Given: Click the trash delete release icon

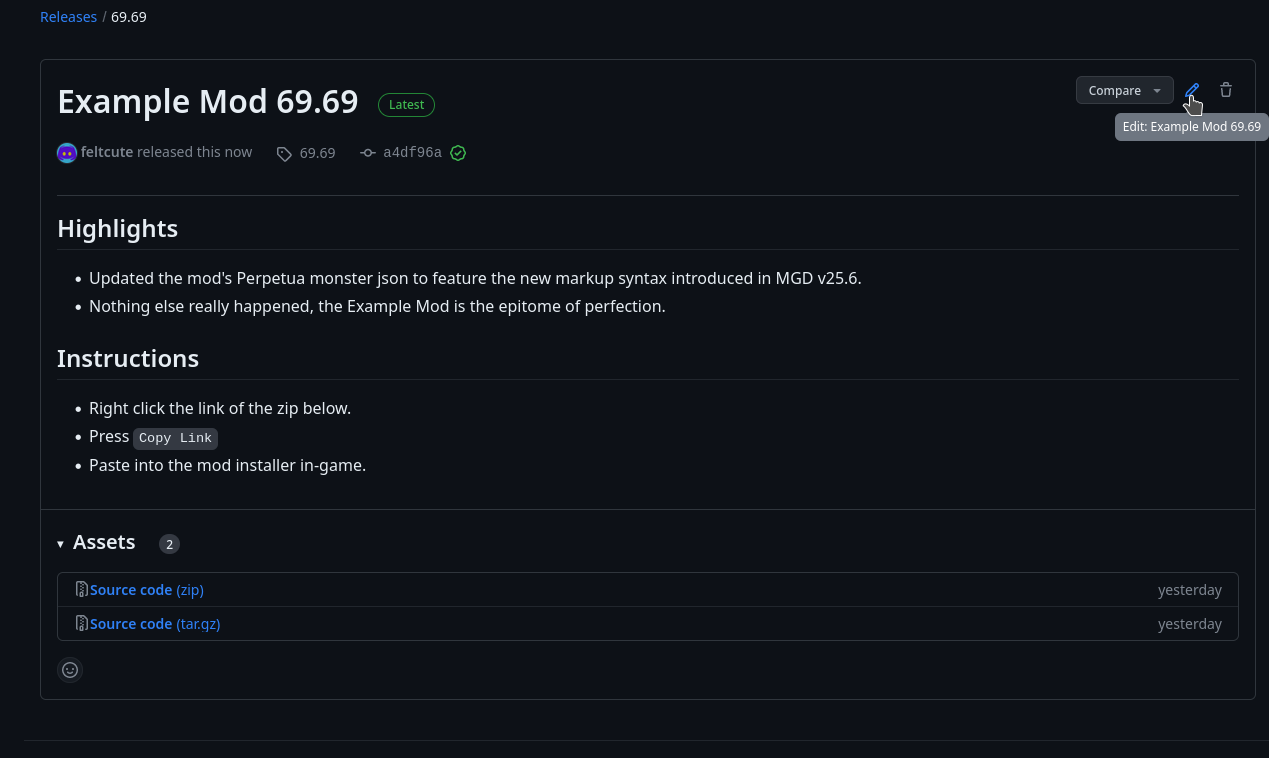Looking at the screenshot, I should (x=1226, y=90).
